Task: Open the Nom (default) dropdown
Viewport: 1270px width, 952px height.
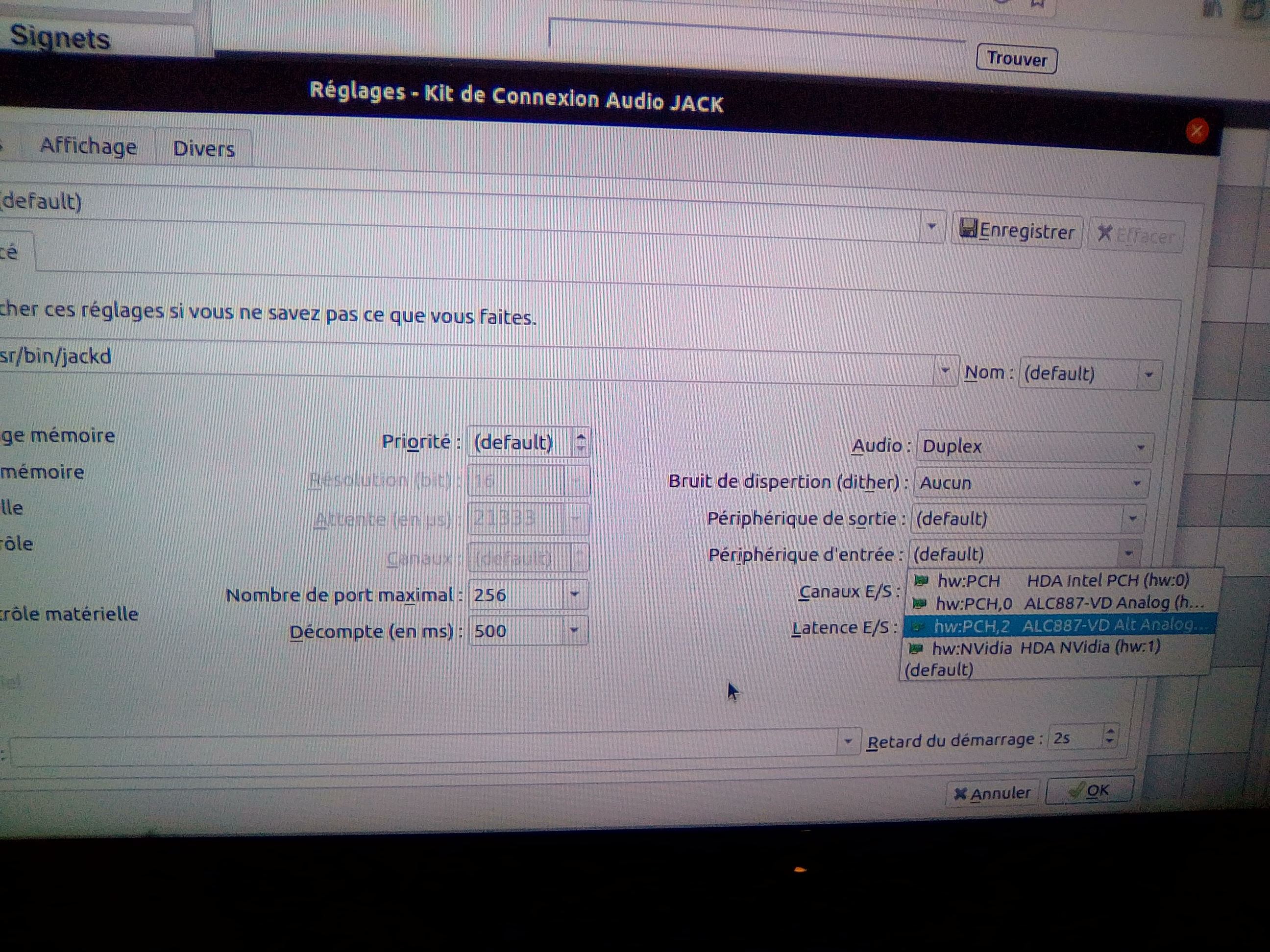Action: 1148,375
